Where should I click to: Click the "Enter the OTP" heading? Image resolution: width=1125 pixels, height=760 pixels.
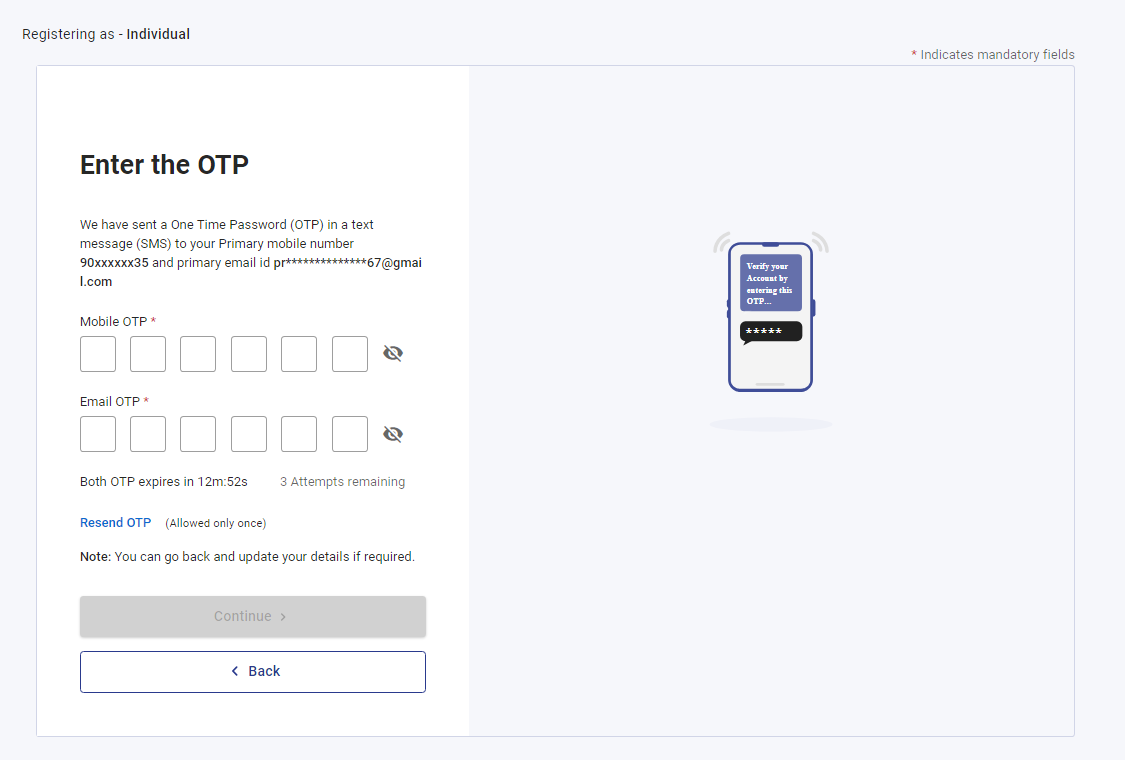tap(164, 165)
